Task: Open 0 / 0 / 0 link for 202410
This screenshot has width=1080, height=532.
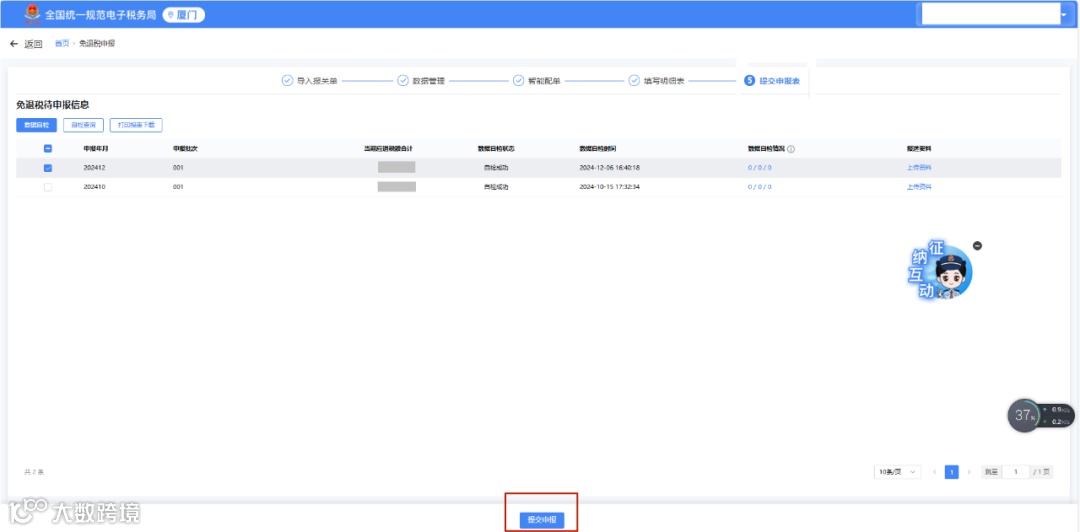Action: pyautogui.click(x=760, y=187)
